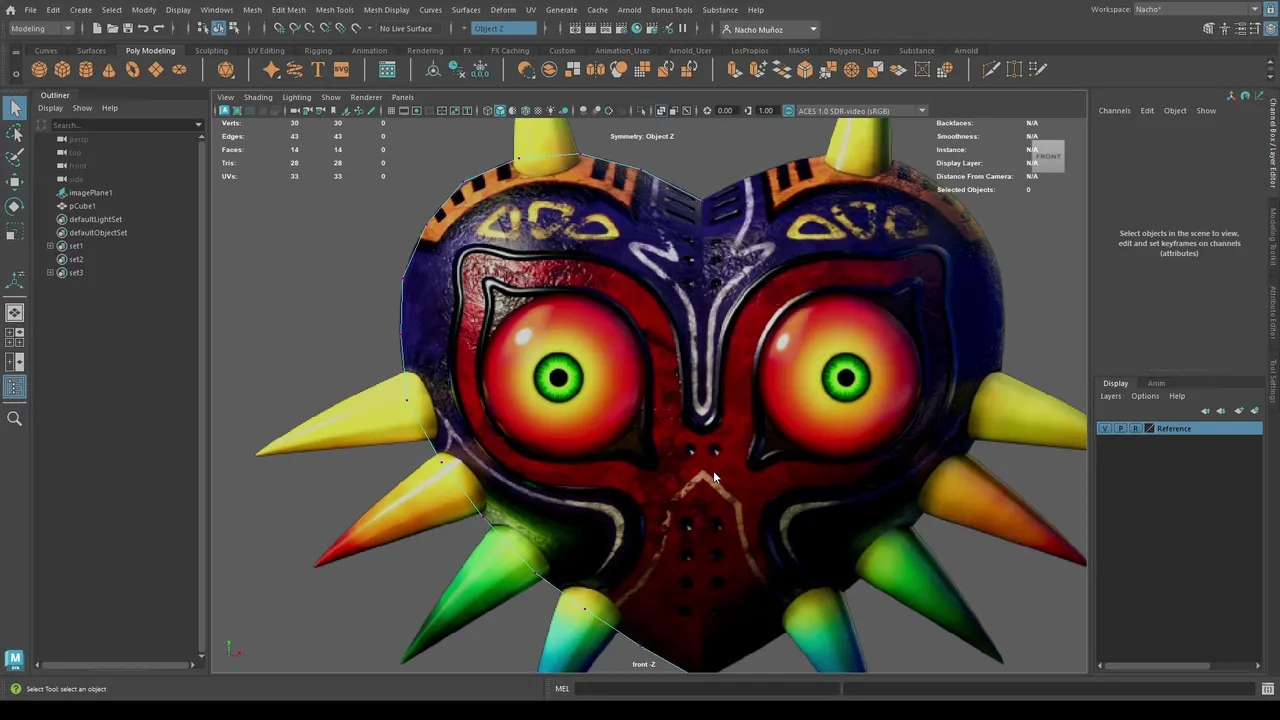The image size is (1280, 720).
Task: Click the magnifier search icon in toolbox
Action: tap(15, 419)
